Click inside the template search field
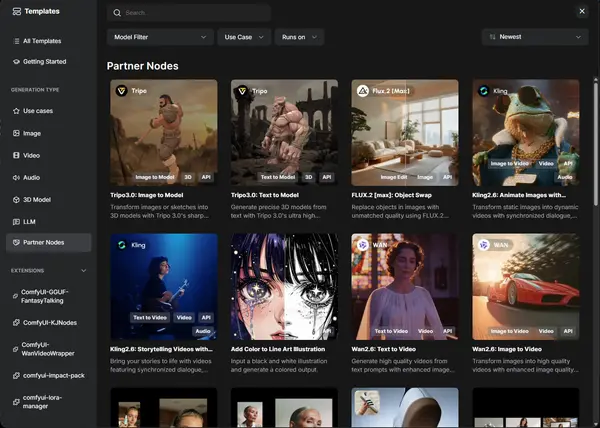The height and width of the screenshot is (428, 600). 189,13
